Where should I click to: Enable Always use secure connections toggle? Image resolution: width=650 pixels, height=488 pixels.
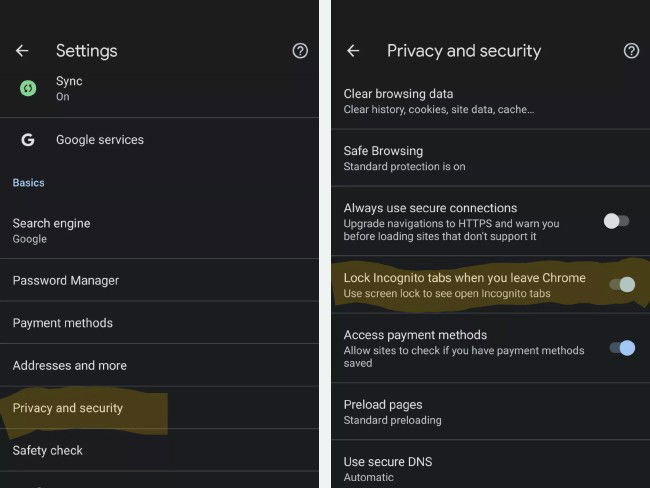618,221
